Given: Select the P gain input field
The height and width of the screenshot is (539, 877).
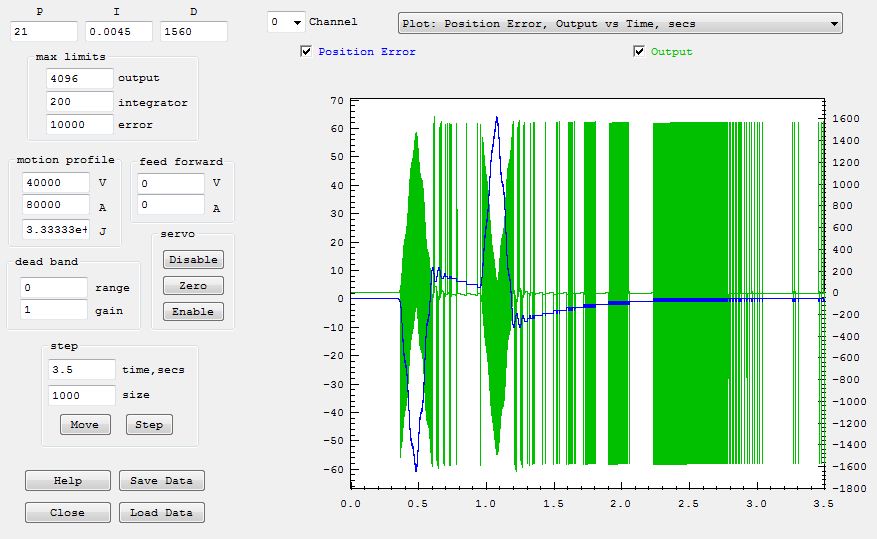Looking at the screenshot, I should point(43,32).
